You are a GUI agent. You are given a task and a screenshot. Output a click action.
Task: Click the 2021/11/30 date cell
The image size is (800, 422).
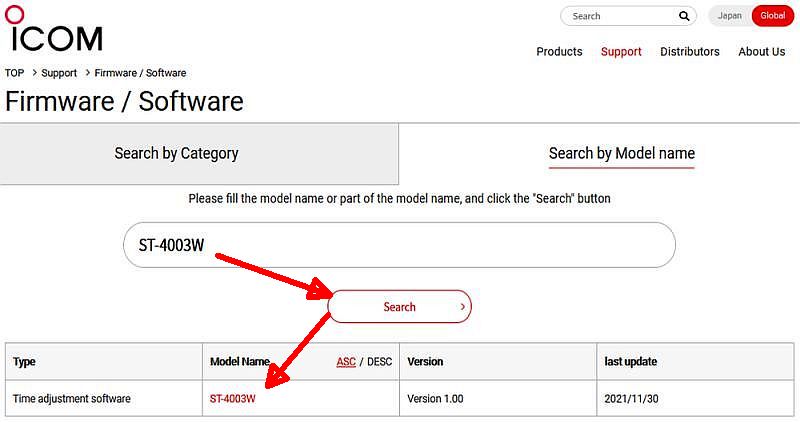pyautogui.click(x=695, y=399)
